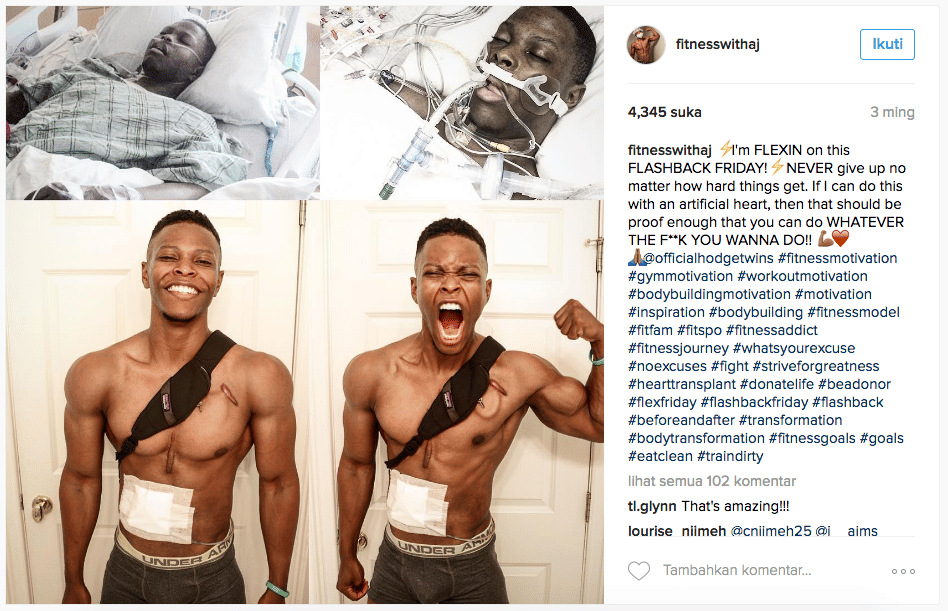Open the three-dots more options menu
The image size is (948, 611).
click(x=903, y=571)
